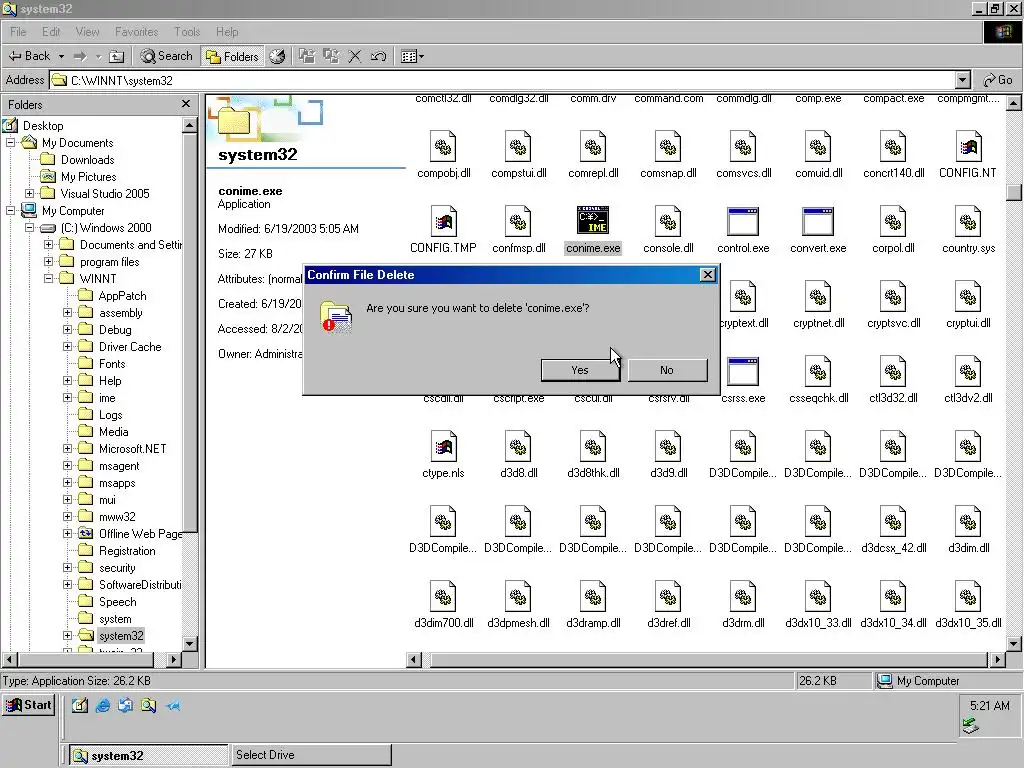1024x768 pixels.
Task: Click the Forward arrow toolbar icon
Action: click(x=80, y=56)
